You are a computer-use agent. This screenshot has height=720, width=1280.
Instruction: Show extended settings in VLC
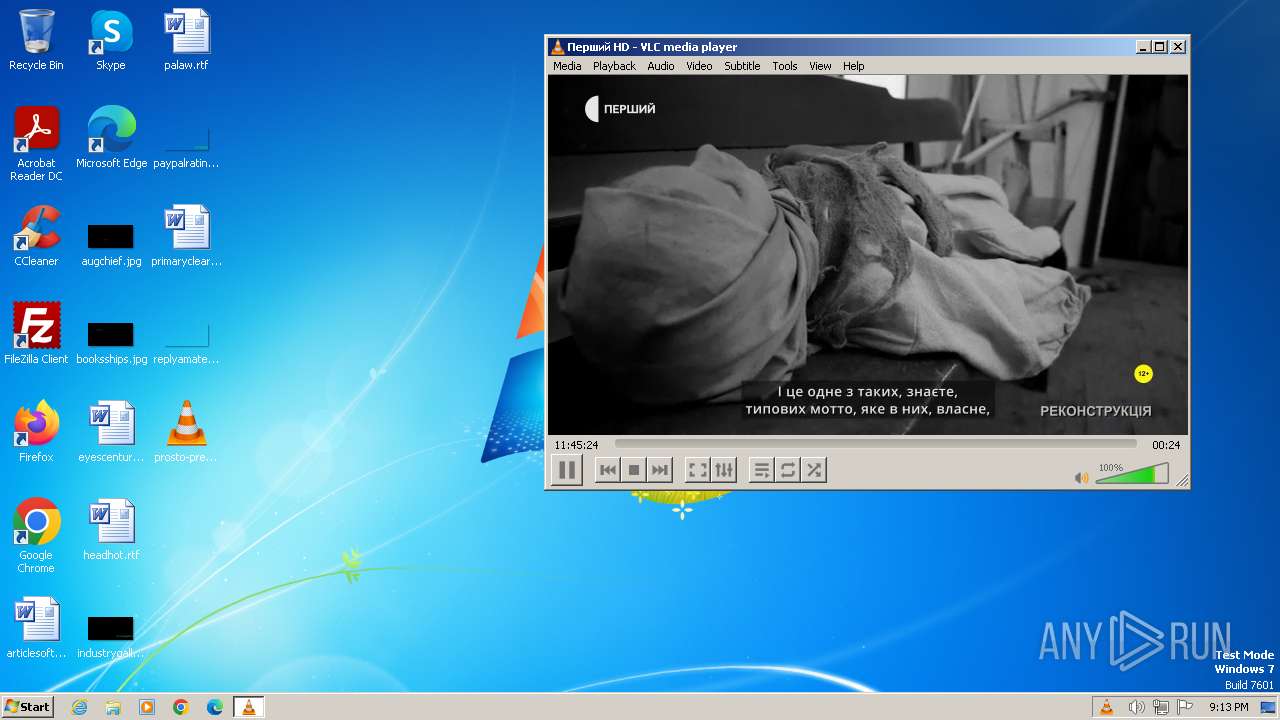(724, 470)
